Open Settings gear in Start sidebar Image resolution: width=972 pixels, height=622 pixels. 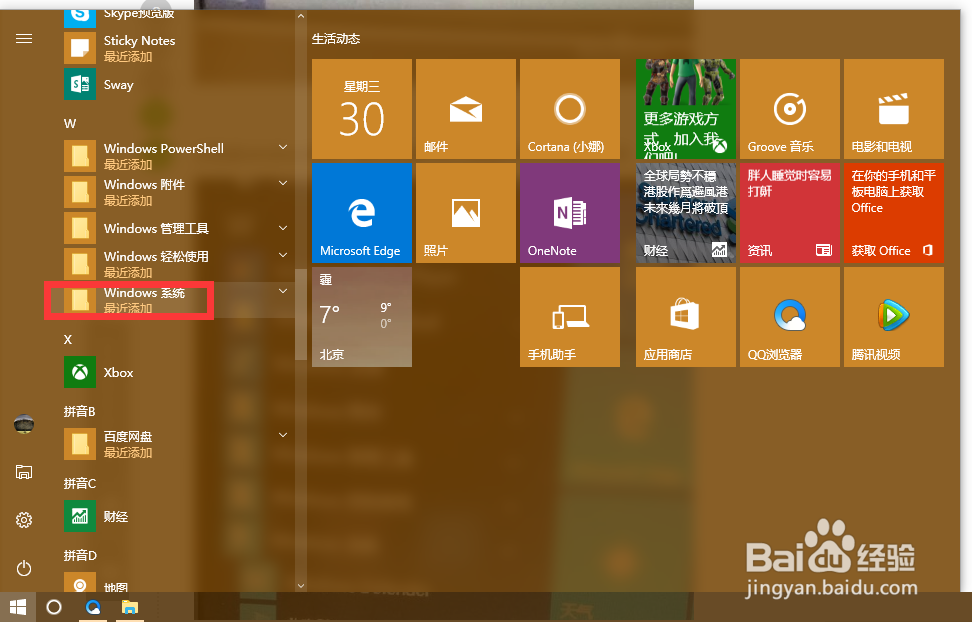coord(23,519)
